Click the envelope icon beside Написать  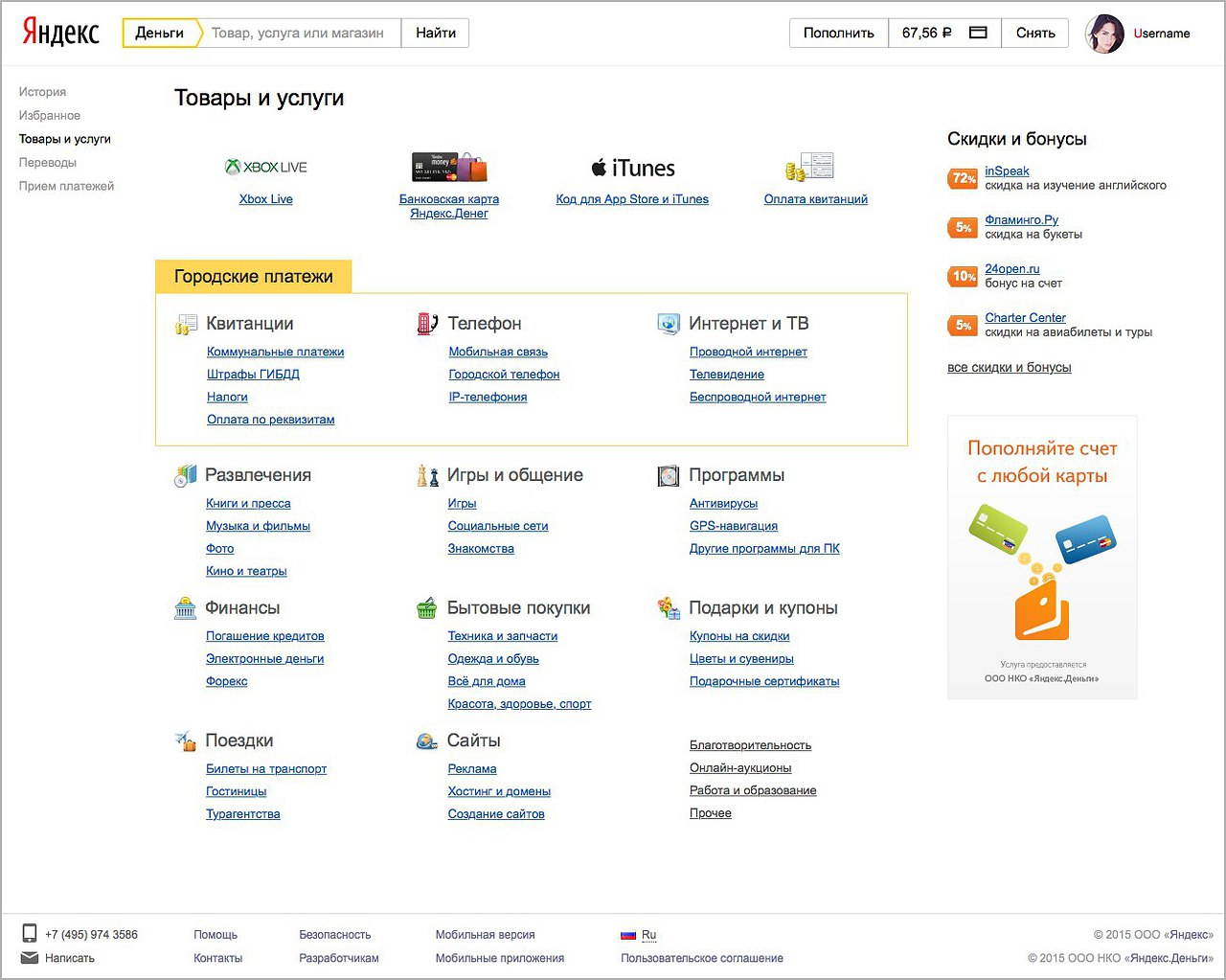tap(30, 958)
